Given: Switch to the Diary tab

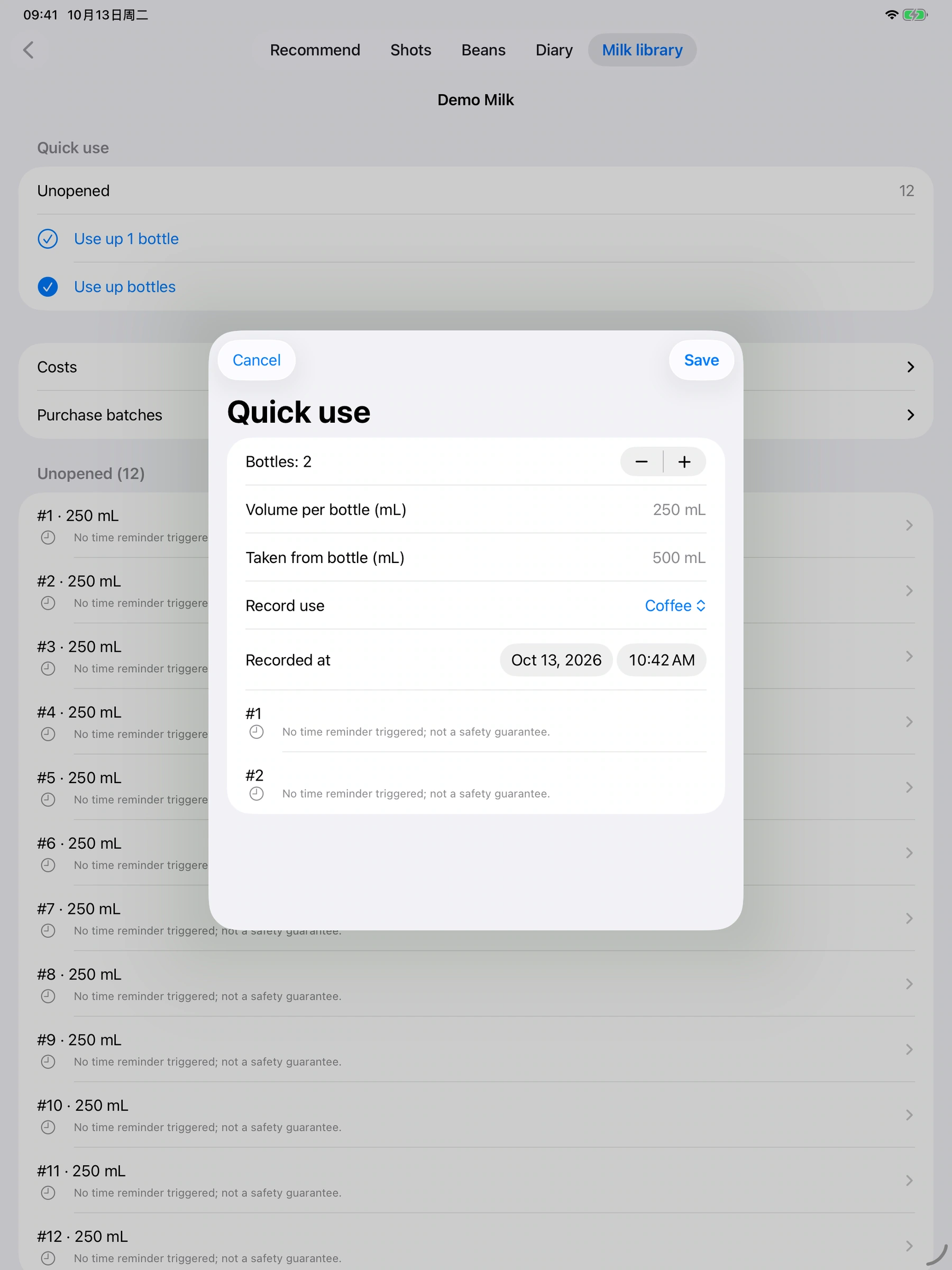Looking at the screenshot, I should coord(554,50).
